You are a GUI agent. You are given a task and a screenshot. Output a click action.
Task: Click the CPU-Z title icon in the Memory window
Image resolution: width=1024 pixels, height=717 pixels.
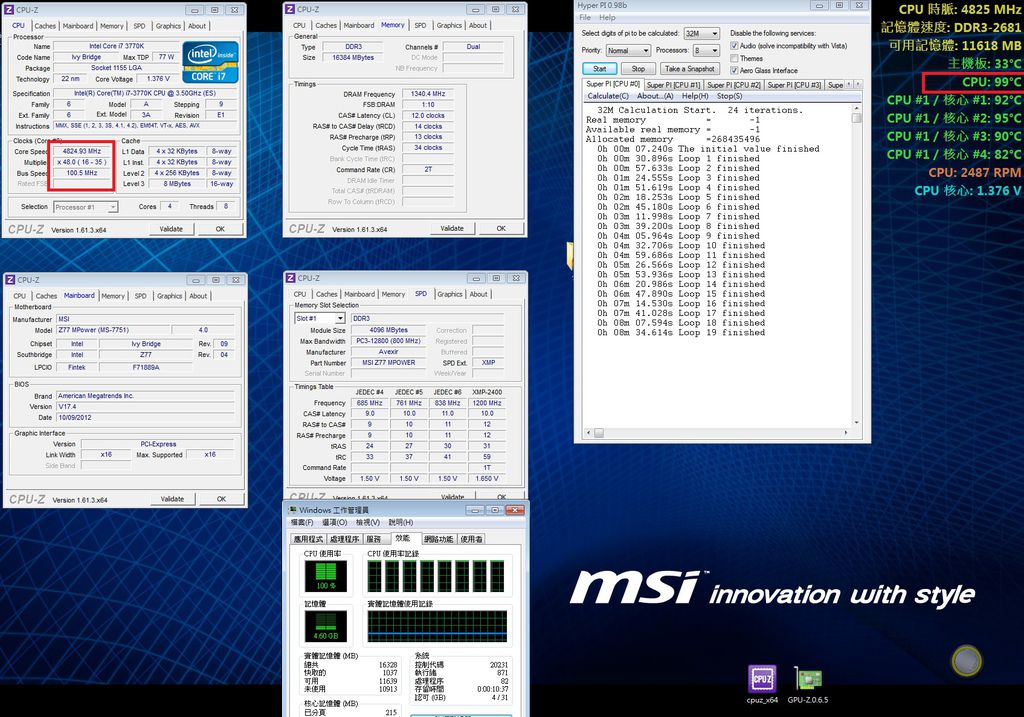click(290, 9)
